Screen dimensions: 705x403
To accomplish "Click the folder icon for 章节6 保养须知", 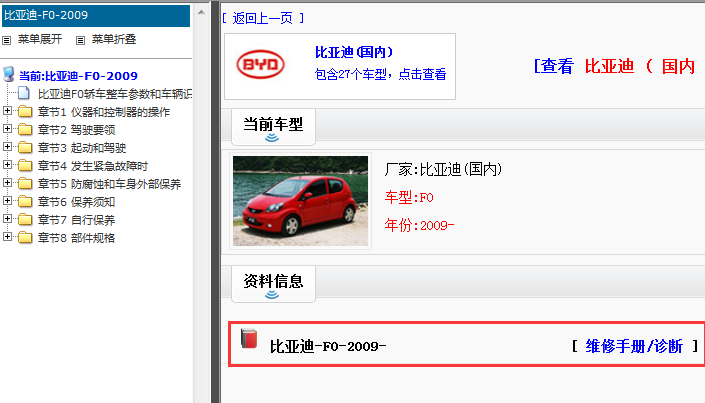I will point(25,202).
